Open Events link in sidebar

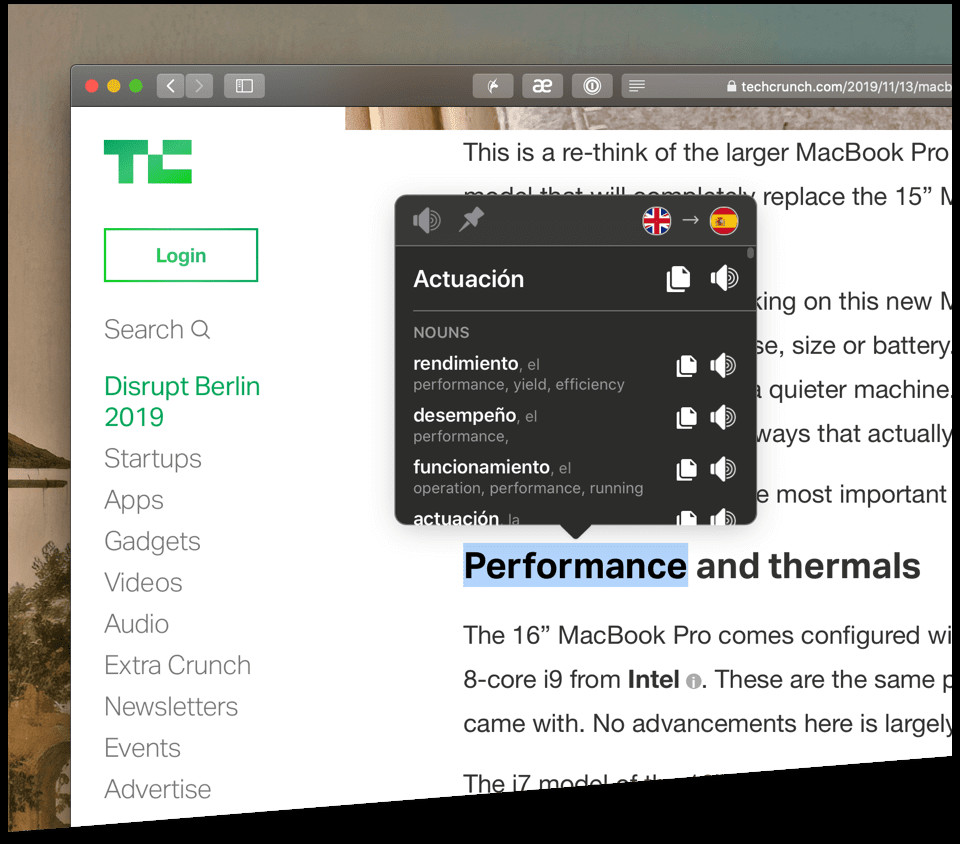(x=142, y=748)
